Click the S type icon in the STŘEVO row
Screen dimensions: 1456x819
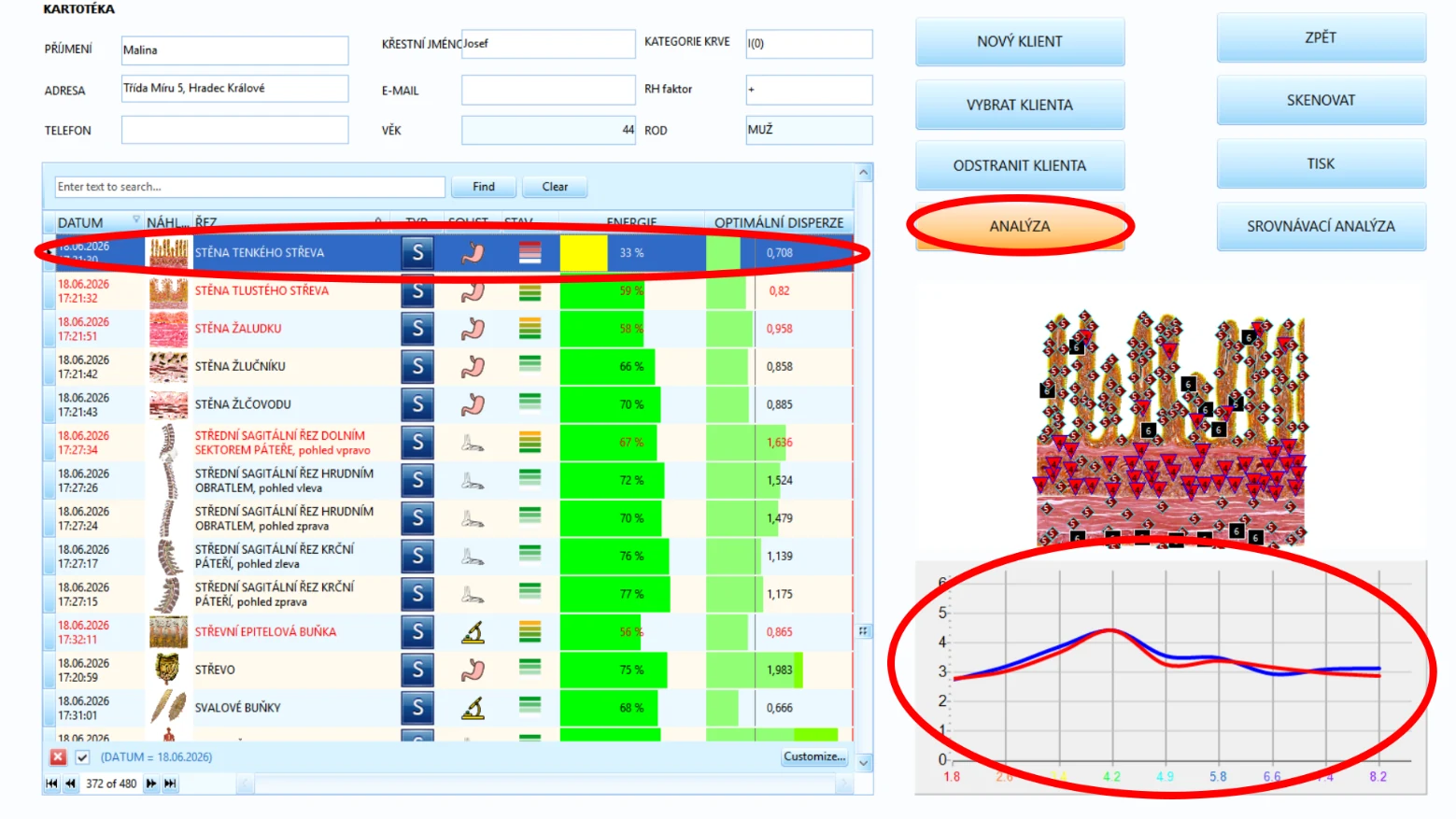417,670
